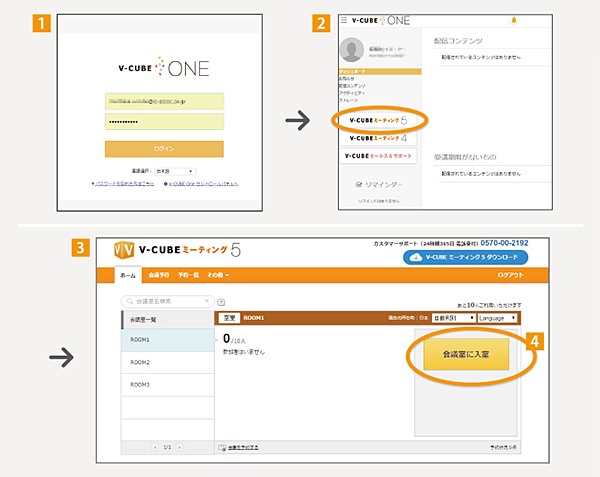Click the V-CUBE One control panel link
The height and width of the screenshot is (477, 600).
[201, 184]
